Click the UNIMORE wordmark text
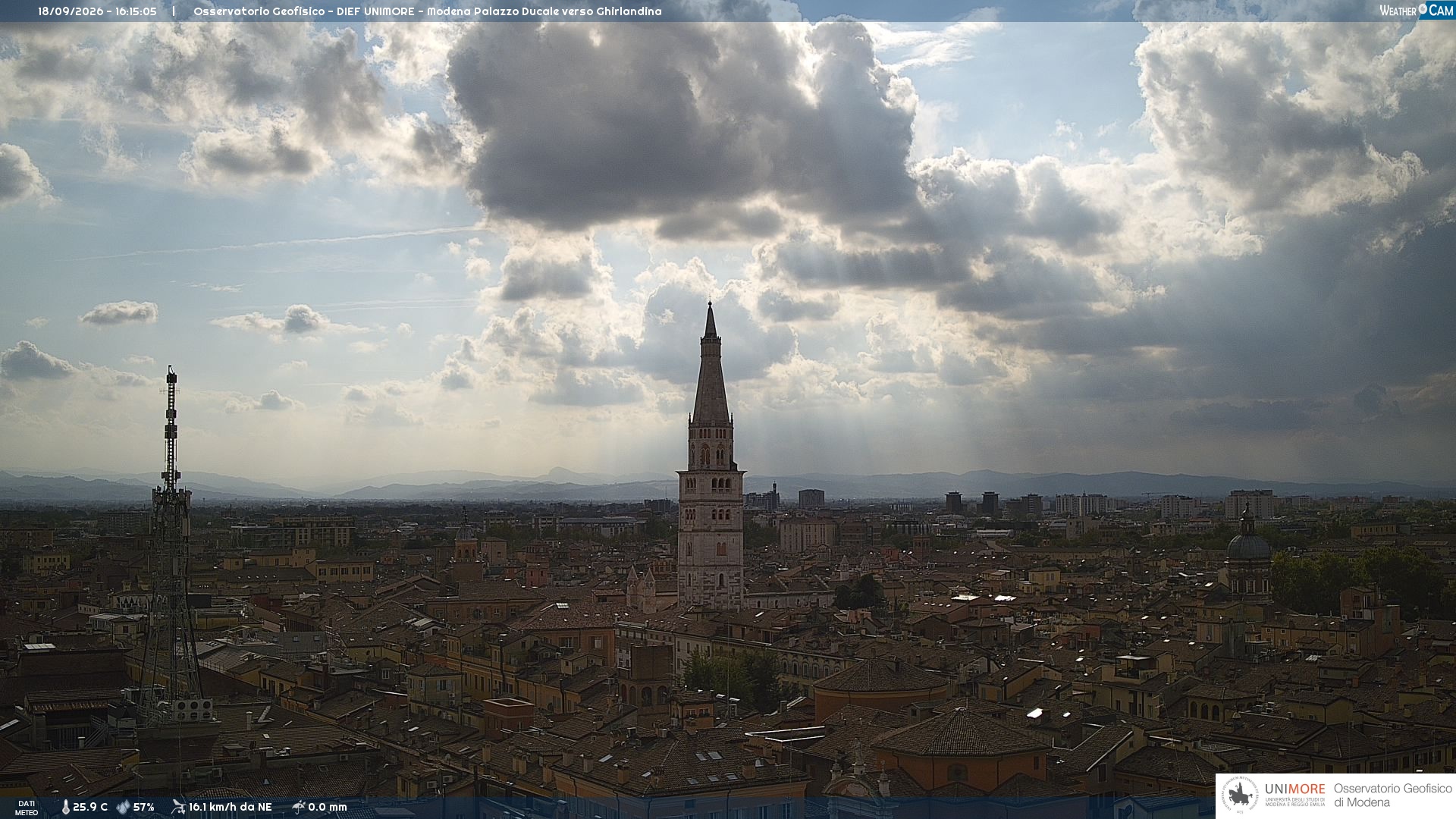1456x819 pixels. pyautogui.click(x=1294, y=789)
